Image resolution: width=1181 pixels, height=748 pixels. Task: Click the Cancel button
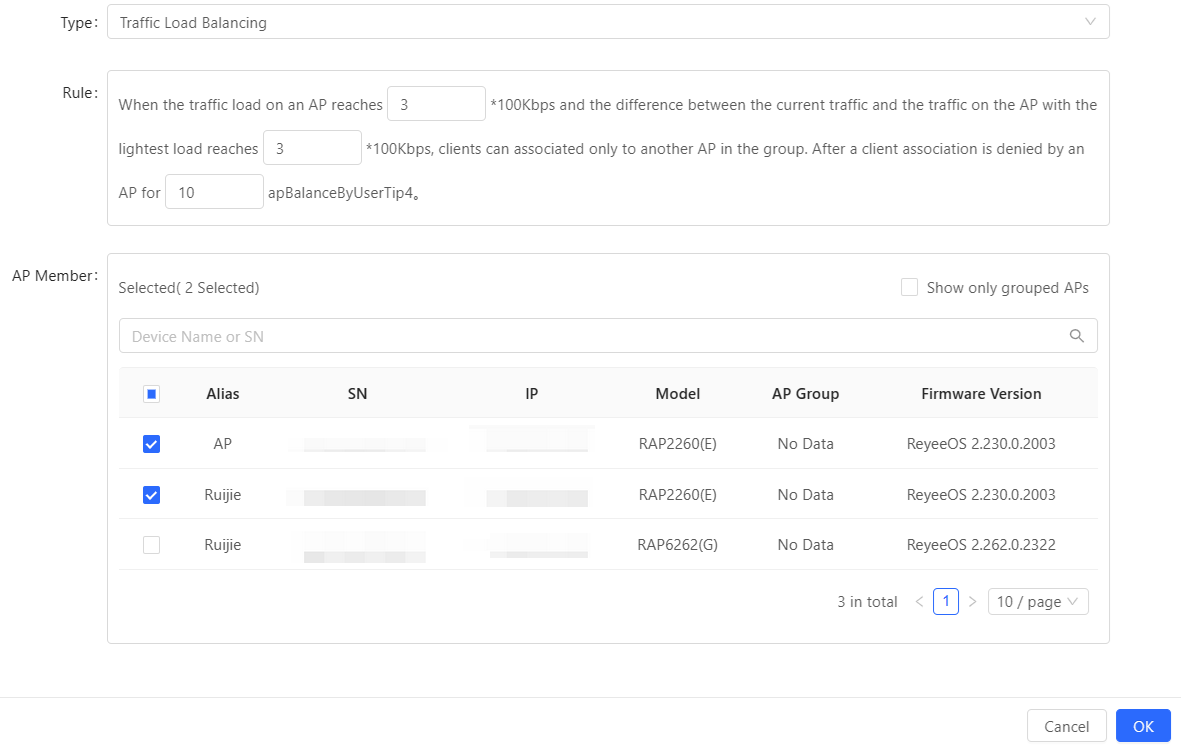coord(1066,726)
